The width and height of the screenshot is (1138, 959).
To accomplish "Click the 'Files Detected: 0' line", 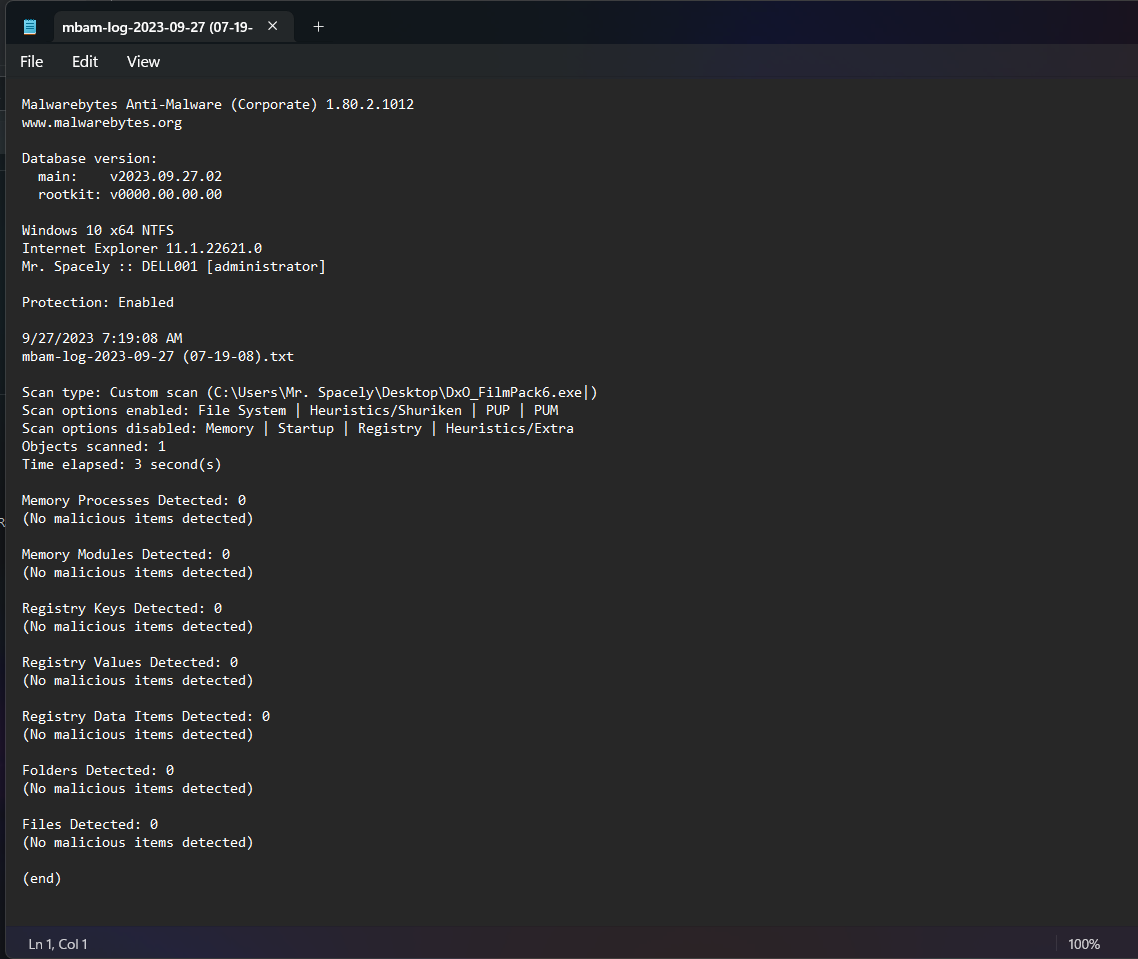I will pos(90,824).
